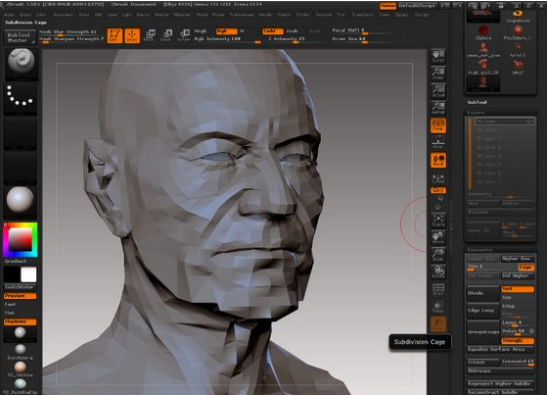The image size is (547, 395).
Task: Toggle the Shadows render option
Action: click(20, 321)
